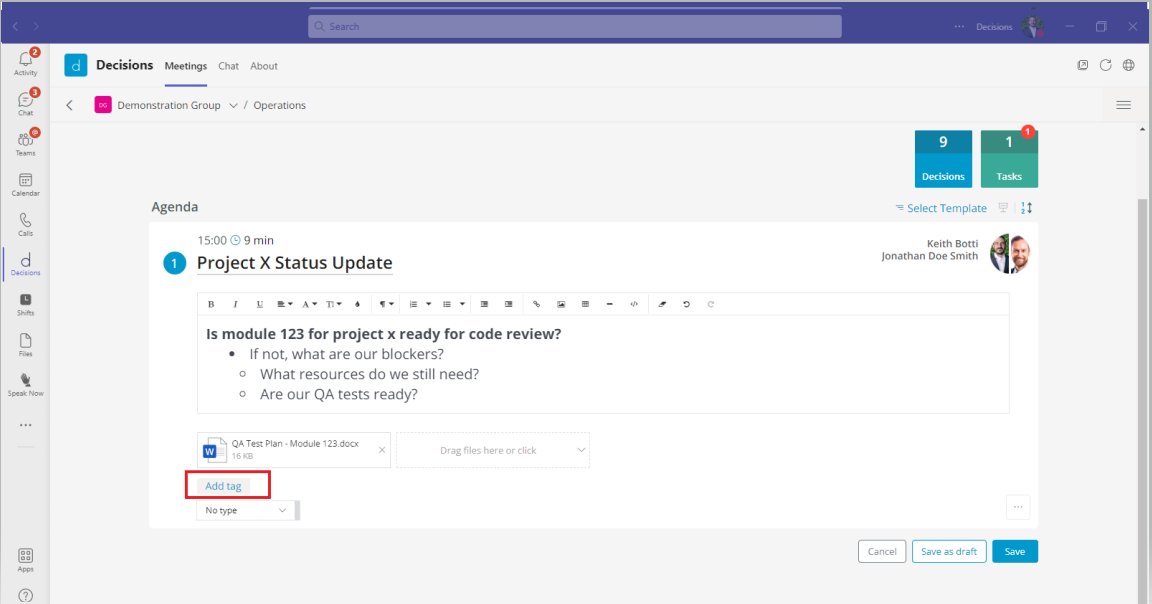Insert a hyperlink using the link icon
This screenshot has height=604, width=1152.
(x=536, y=304)
